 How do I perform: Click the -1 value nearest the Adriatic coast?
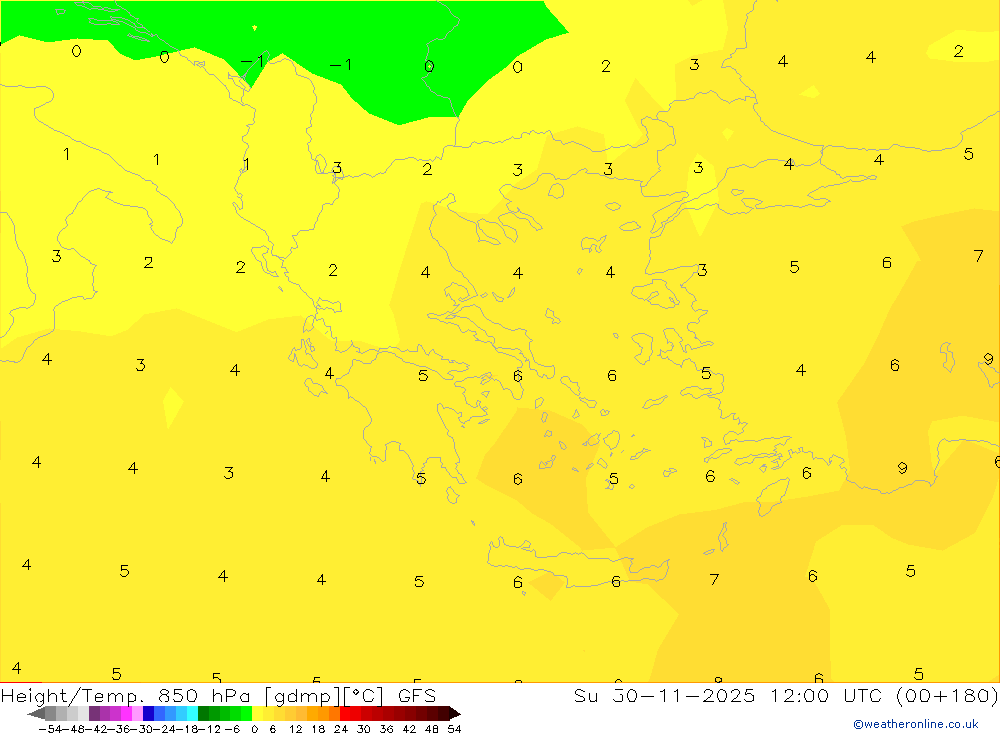[253, 61]
